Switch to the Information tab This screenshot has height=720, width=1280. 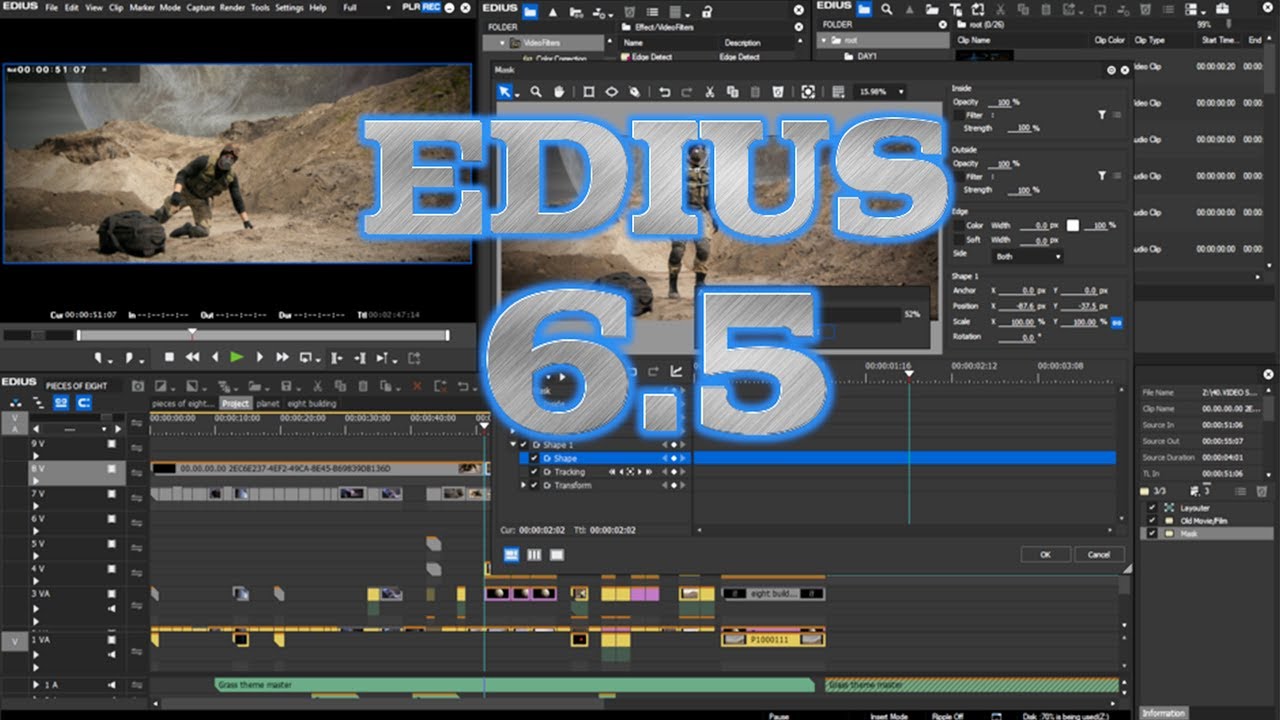click(1163, 713)
